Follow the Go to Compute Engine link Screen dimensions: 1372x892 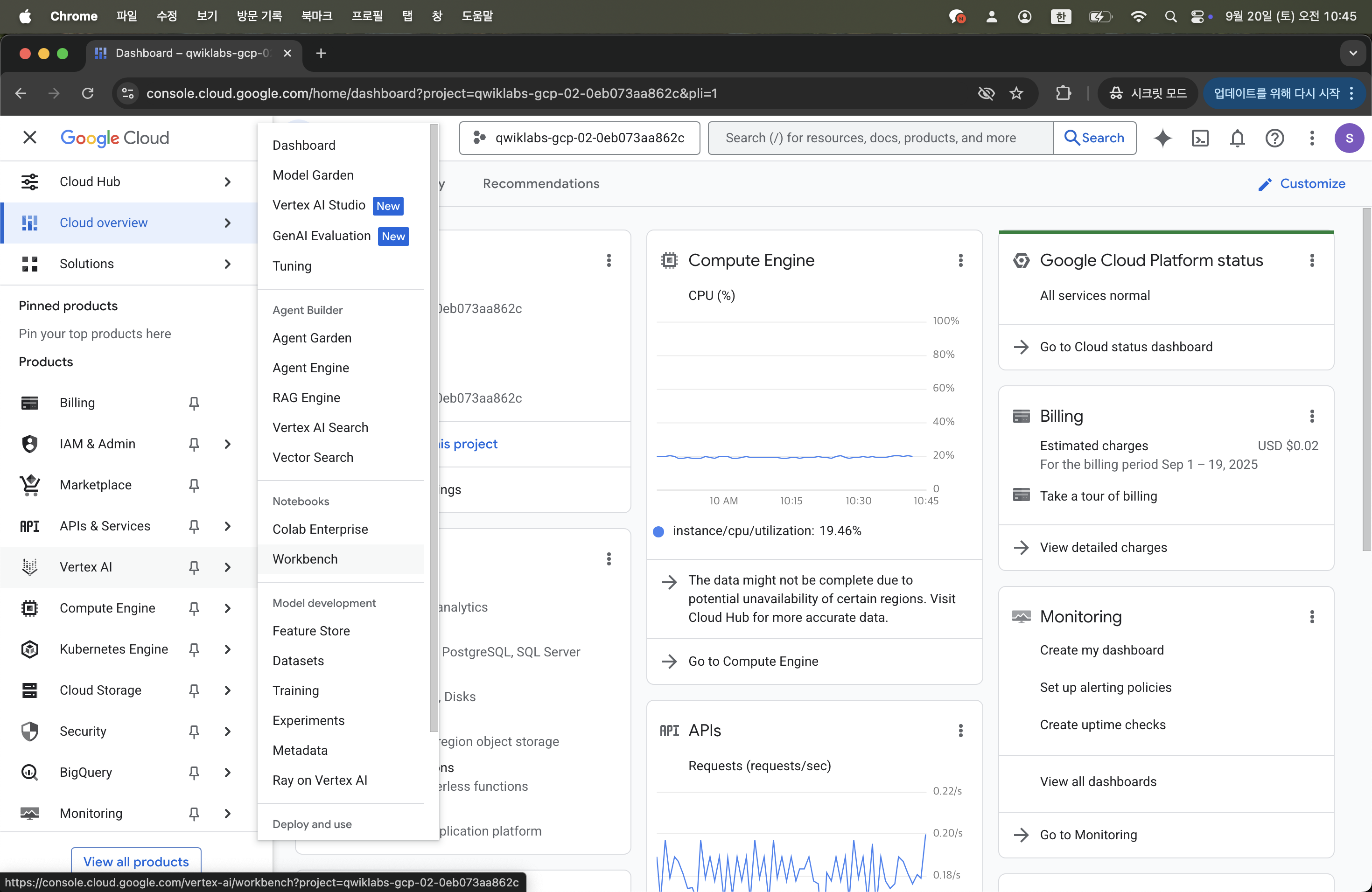point(753,662)
